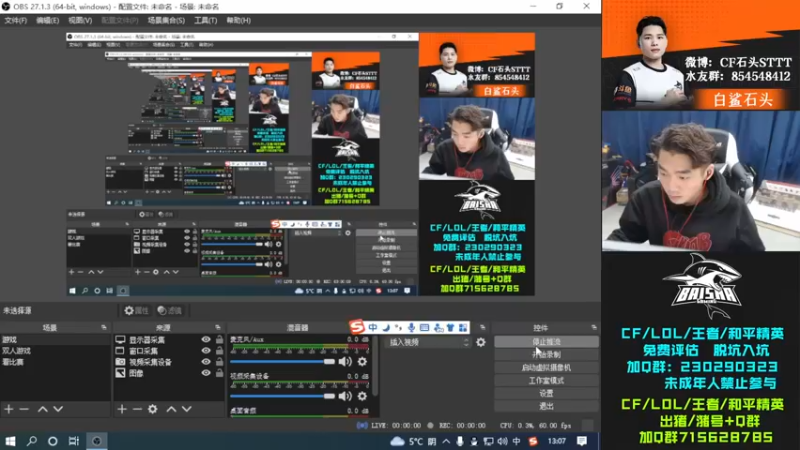800x450 pixels.
Task: Toggle visibility of 视频采集设备 source
Action: point(206,362)
